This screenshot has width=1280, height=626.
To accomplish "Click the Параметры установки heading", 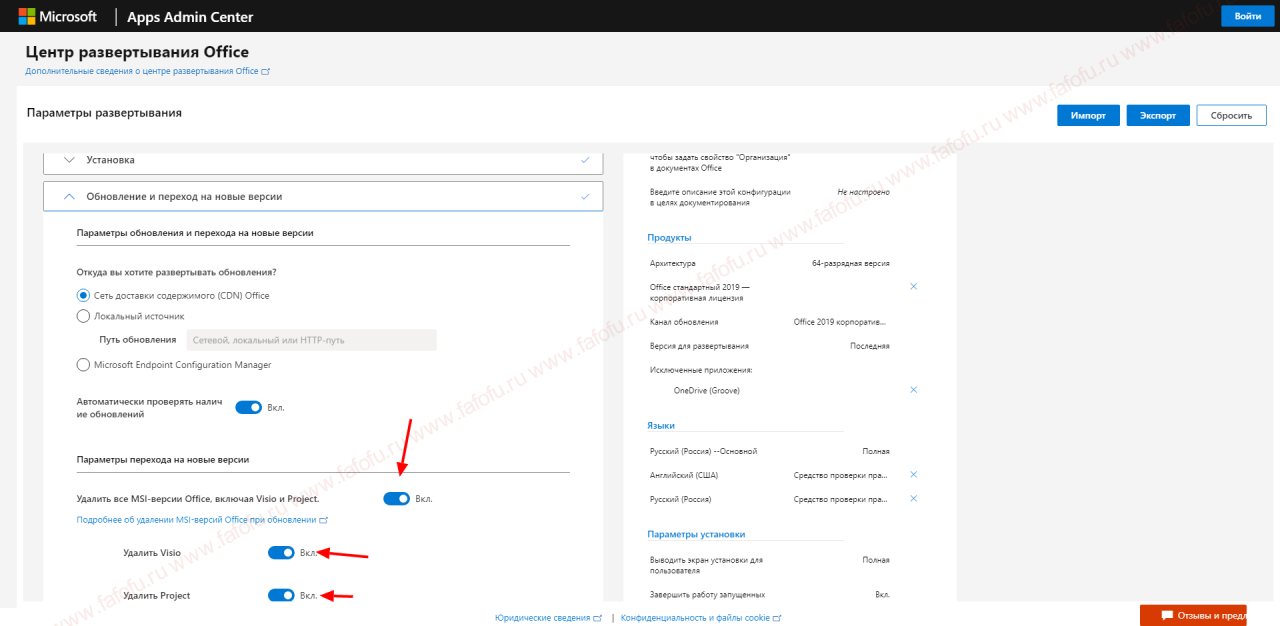I will 696,534.
